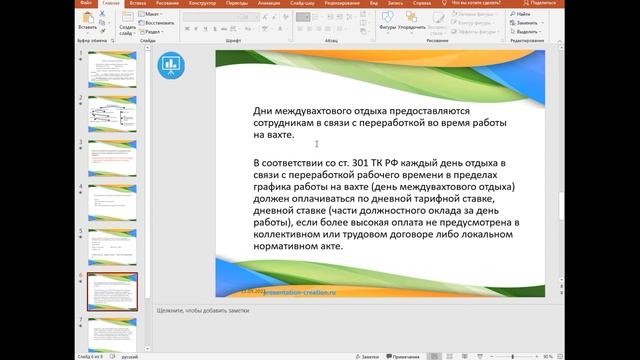Open the Справка tab
640x360 pixels.
[422, 3]
